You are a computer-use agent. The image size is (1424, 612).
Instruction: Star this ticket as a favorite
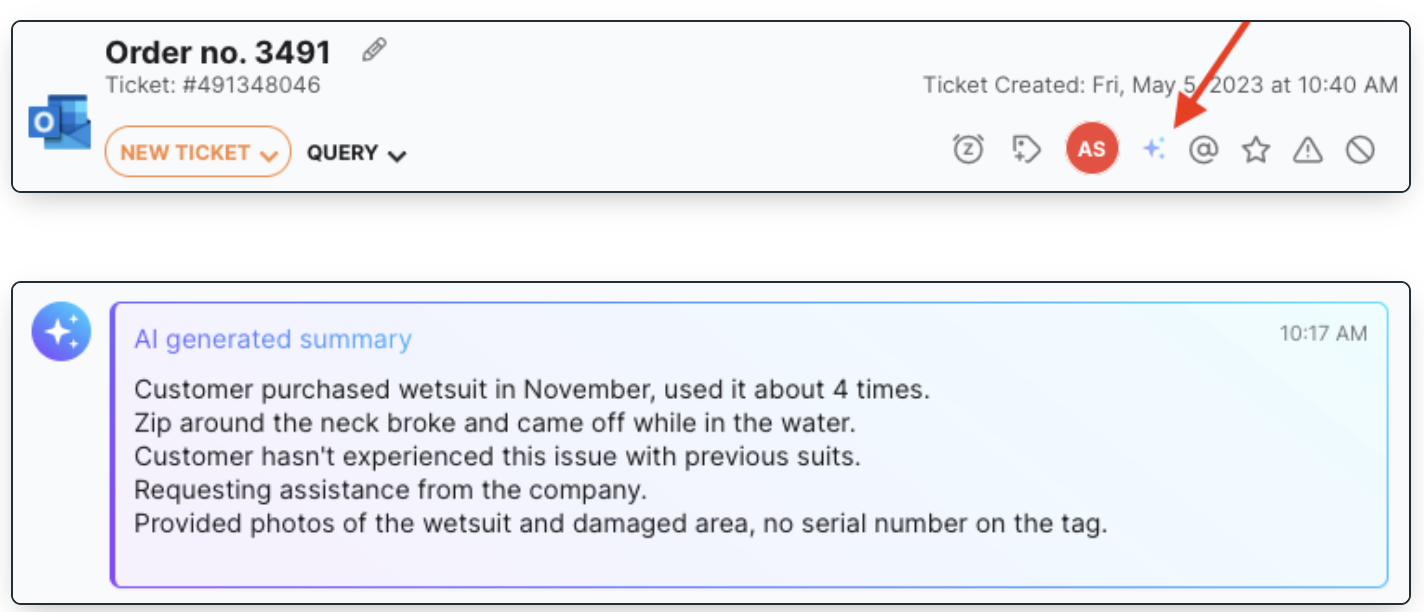point(1256,150)
